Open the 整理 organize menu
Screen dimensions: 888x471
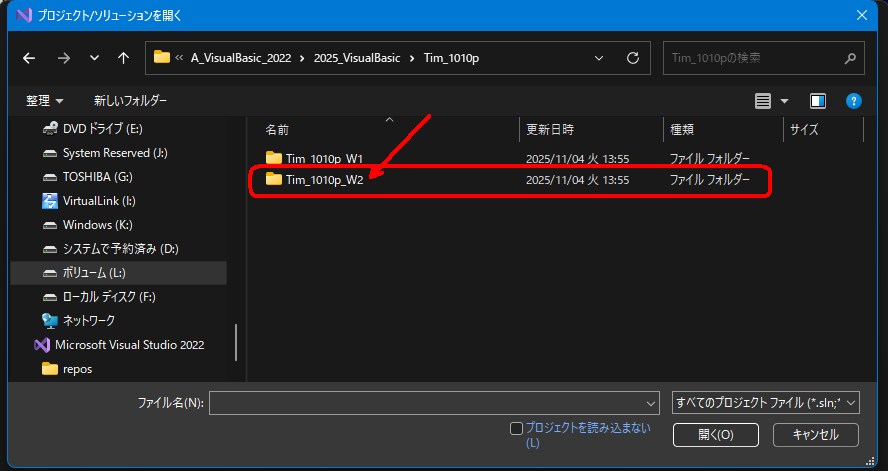tap(45, 101)
